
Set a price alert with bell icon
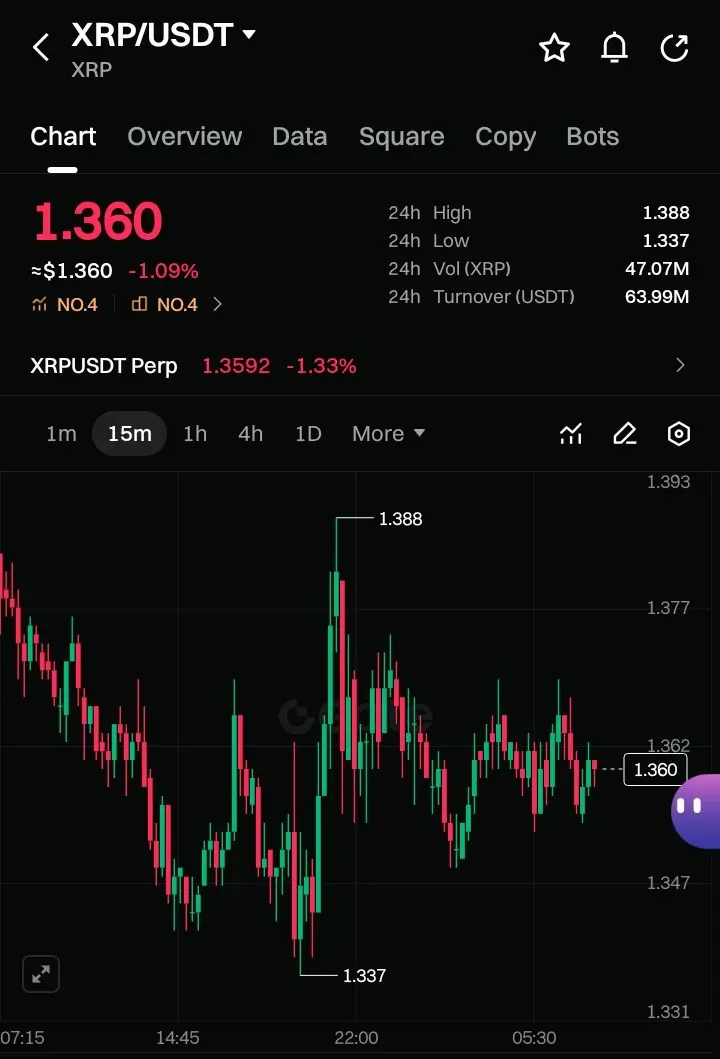(614, 48)
